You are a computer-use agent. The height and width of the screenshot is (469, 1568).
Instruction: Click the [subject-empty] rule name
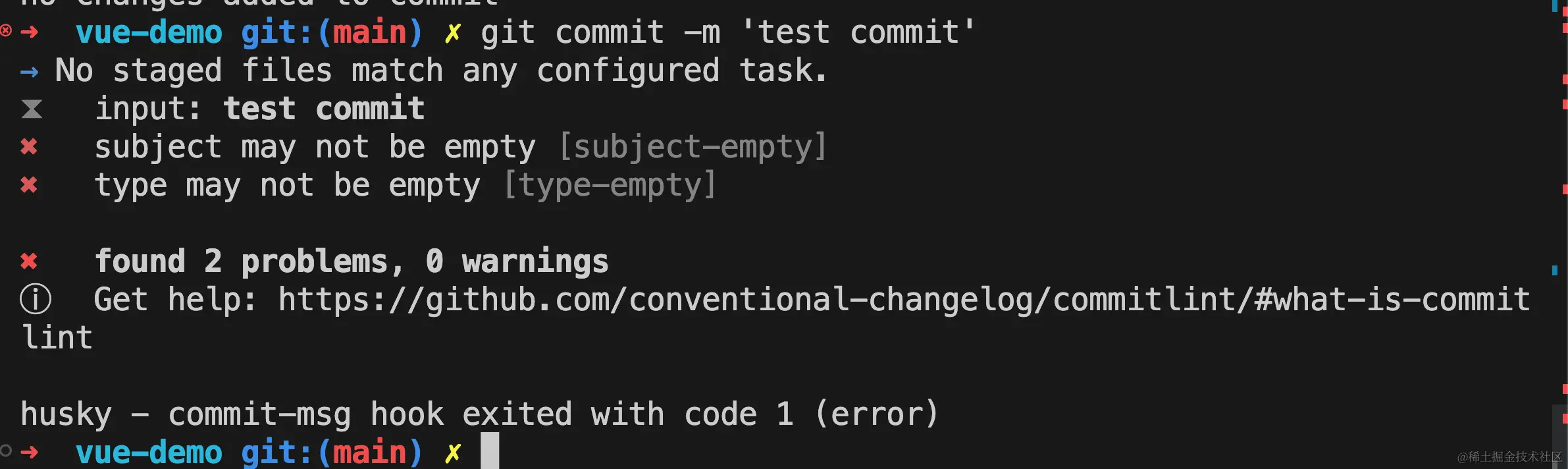pyautogui.click(x=693, y=147)
